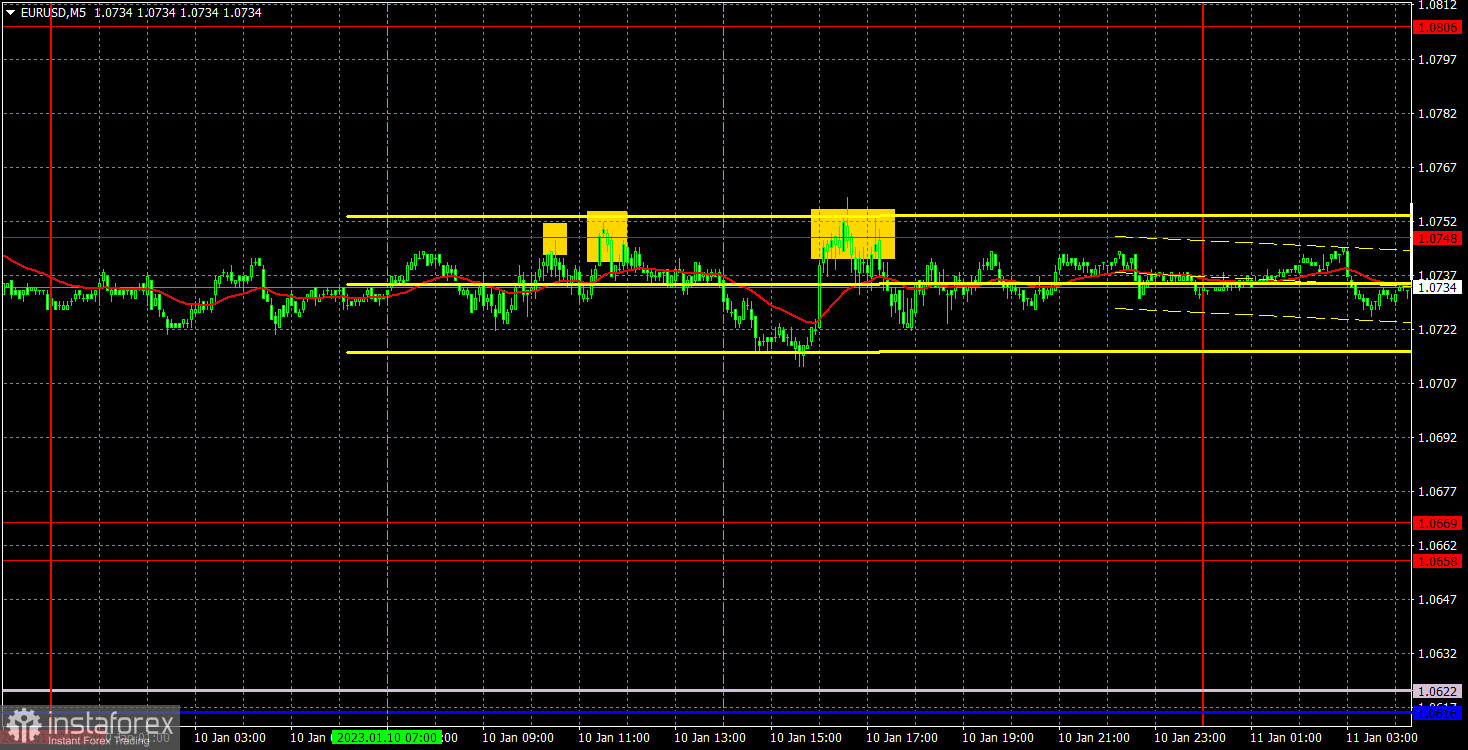Click the 10 Jan 23:00 time axis label
This screenshot has height=750, width=1468.
click(1190, 737)
